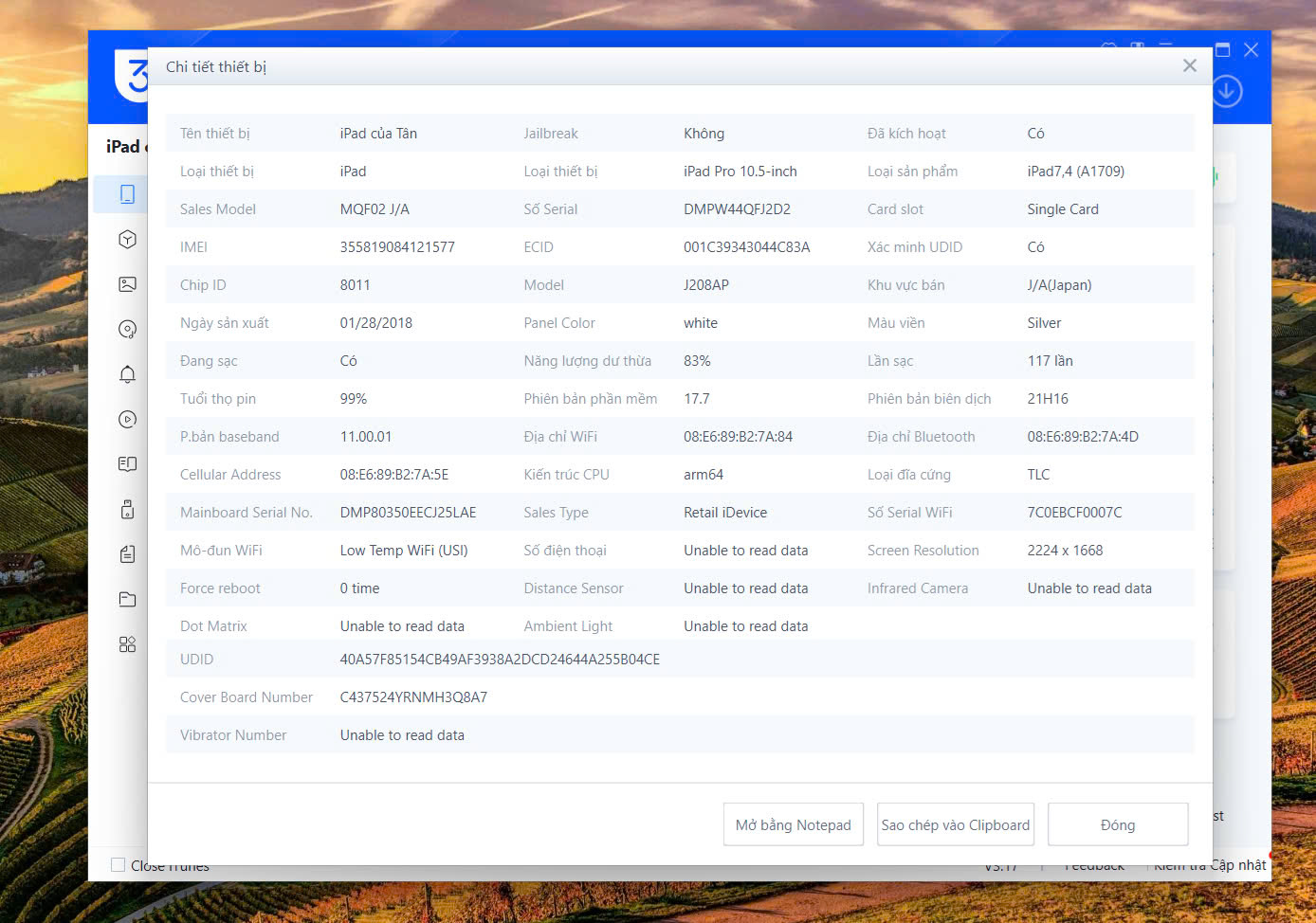Select Sales Type value Retail iDevice

[725, 513]
